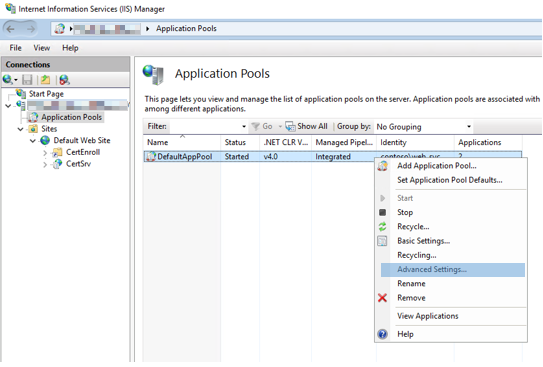
Task: Expand the CertEnroll node
Action: (45, 152)
